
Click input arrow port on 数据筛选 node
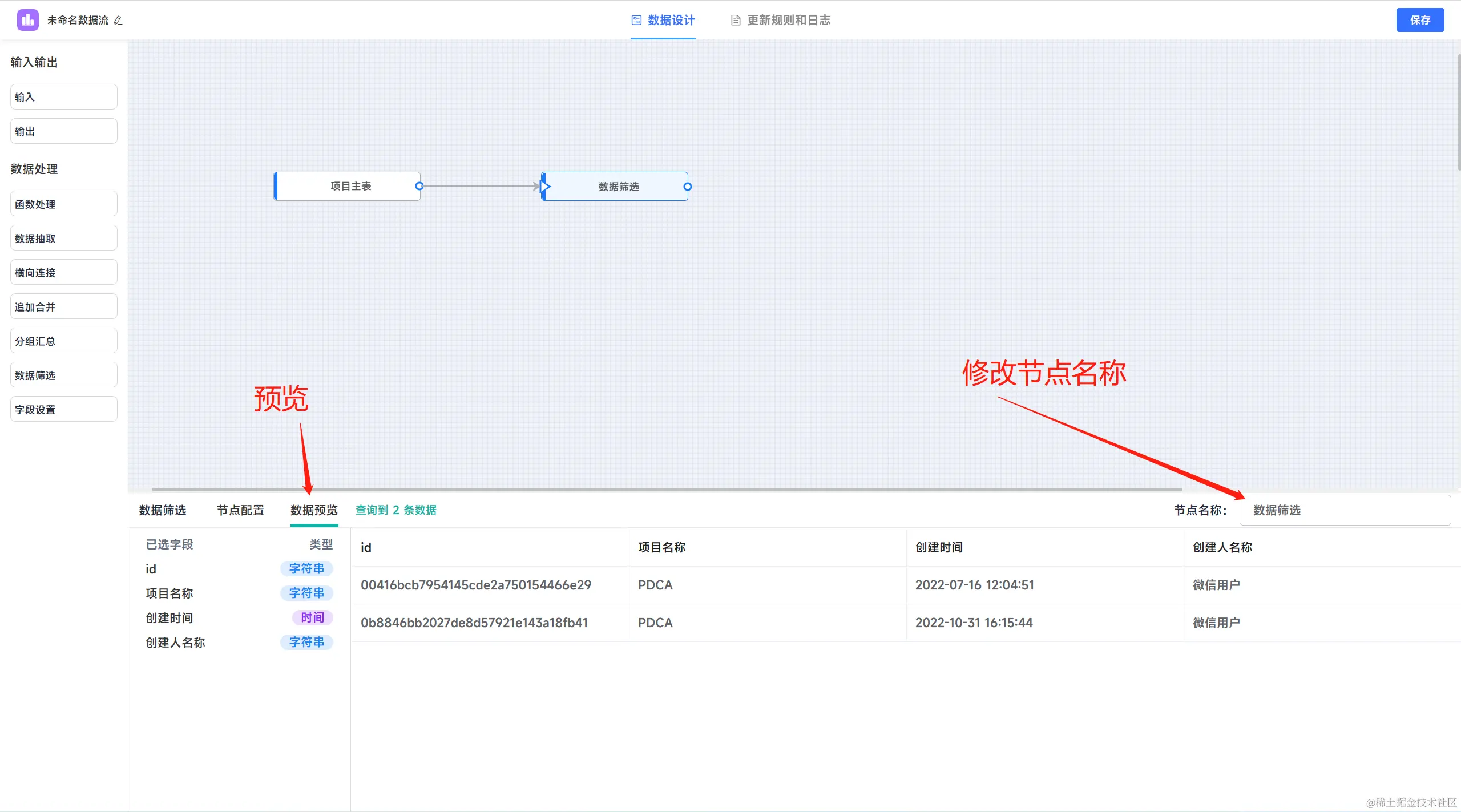545,186
